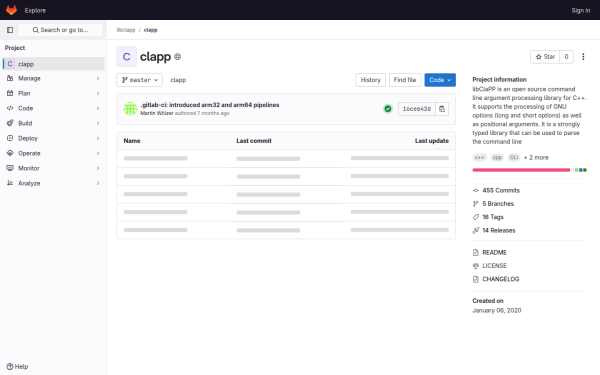The image size is (600, 375).
Task: Click the Last commit column header
Action: pos(254,141)
